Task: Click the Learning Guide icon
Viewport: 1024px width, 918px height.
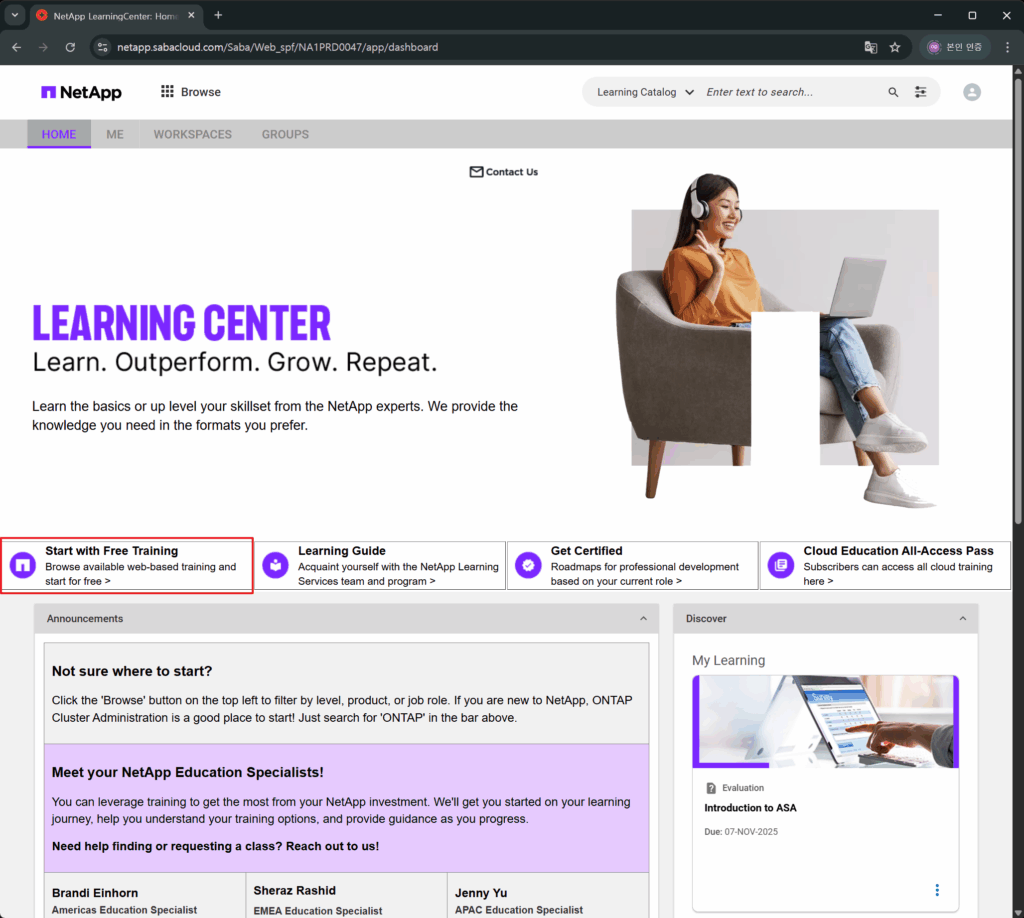Action: click(x=275, y=566)
